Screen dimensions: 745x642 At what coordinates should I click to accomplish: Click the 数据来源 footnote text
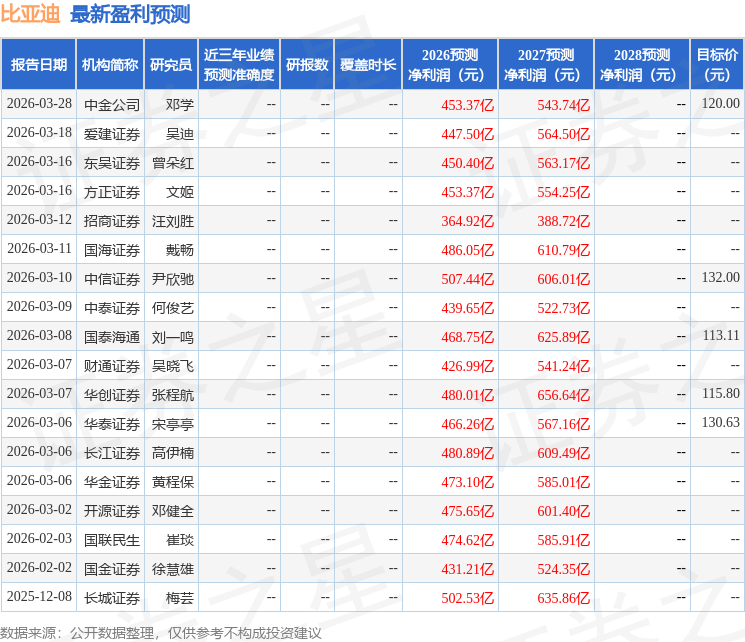click(161, 633)
